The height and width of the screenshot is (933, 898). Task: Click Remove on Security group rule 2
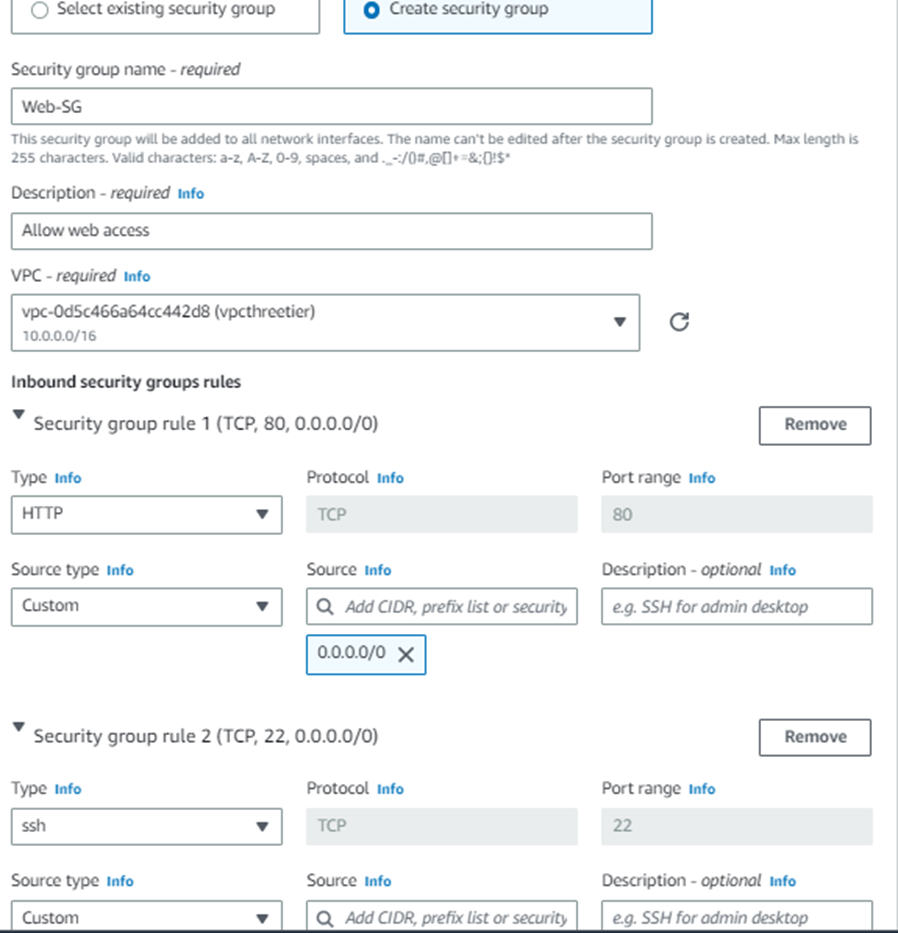(815, 737)
